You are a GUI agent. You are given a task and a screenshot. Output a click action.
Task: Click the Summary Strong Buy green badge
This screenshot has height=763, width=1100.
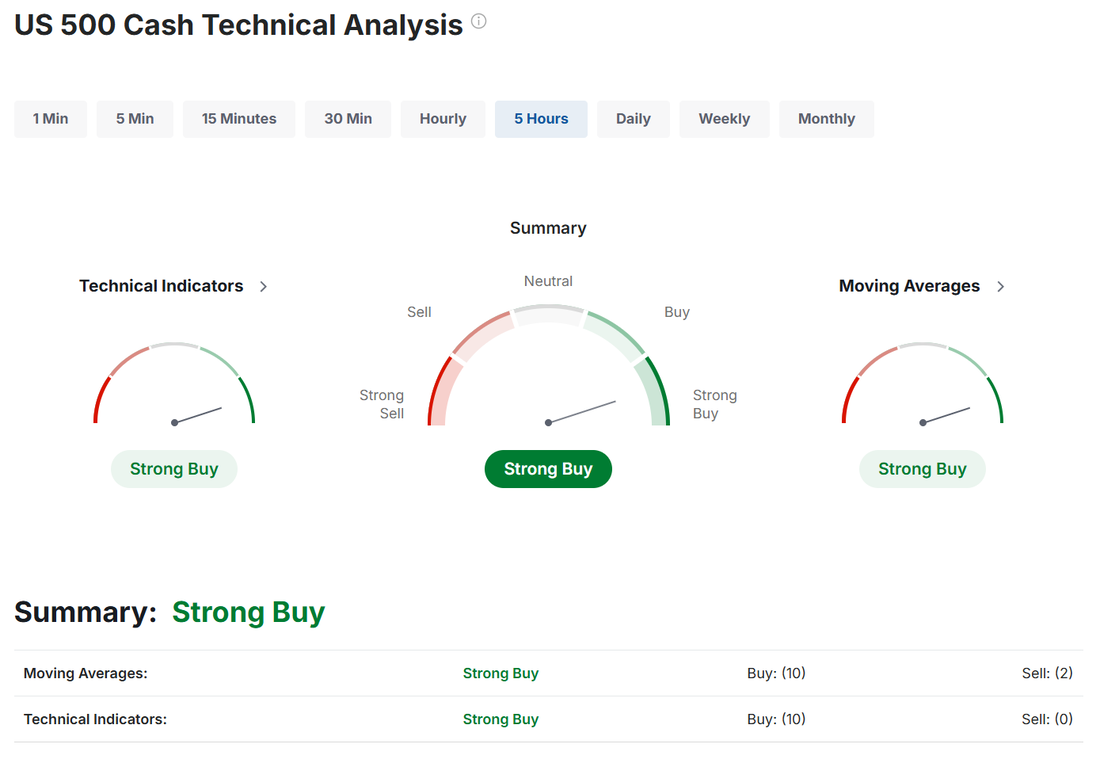pos(548,469)
